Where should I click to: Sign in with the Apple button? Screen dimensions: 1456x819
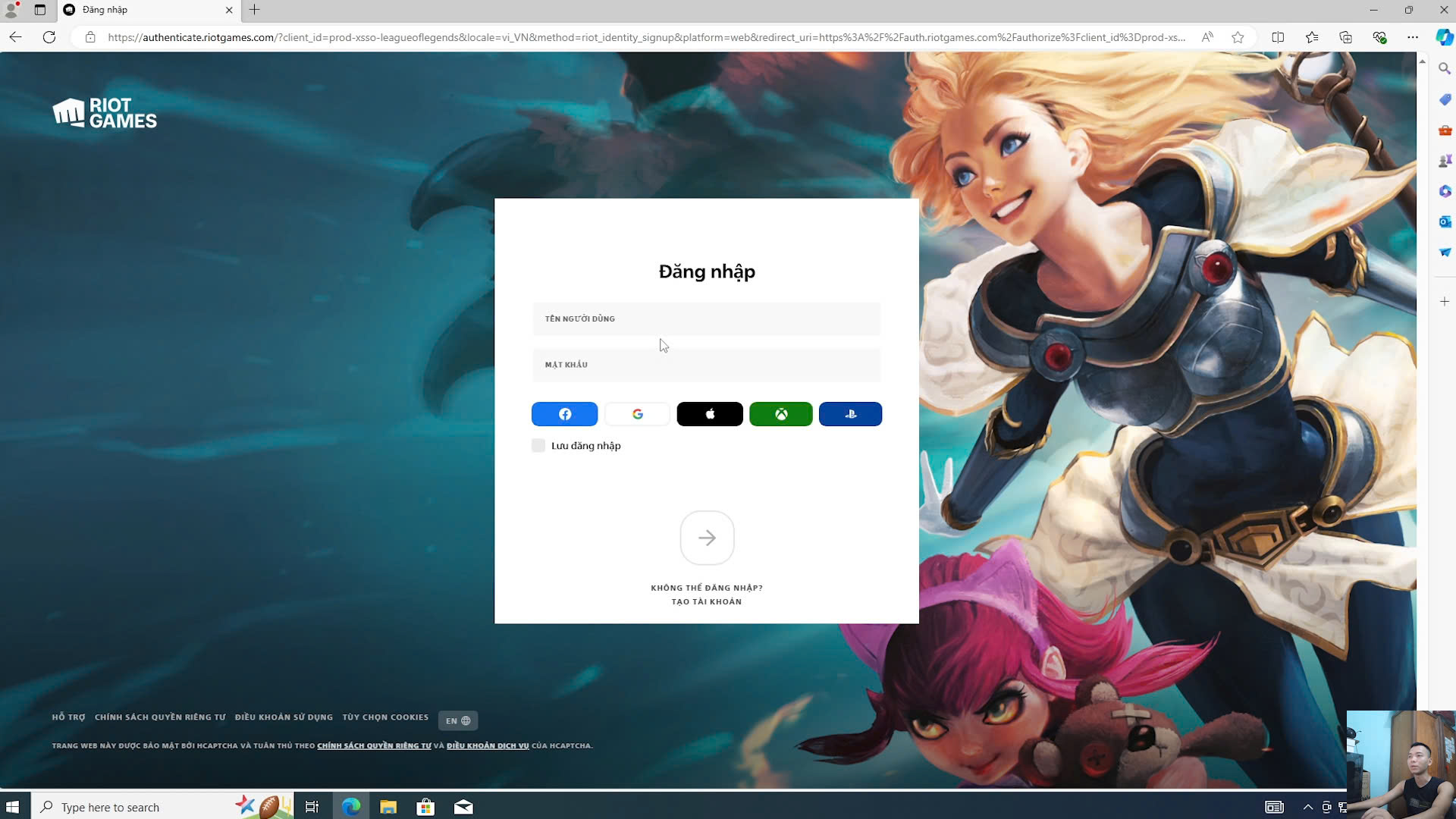tap(710, 414)
